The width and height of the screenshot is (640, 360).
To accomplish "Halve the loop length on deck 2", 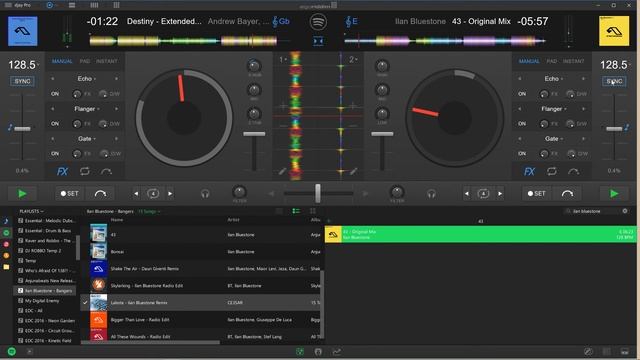I will 467,193.
